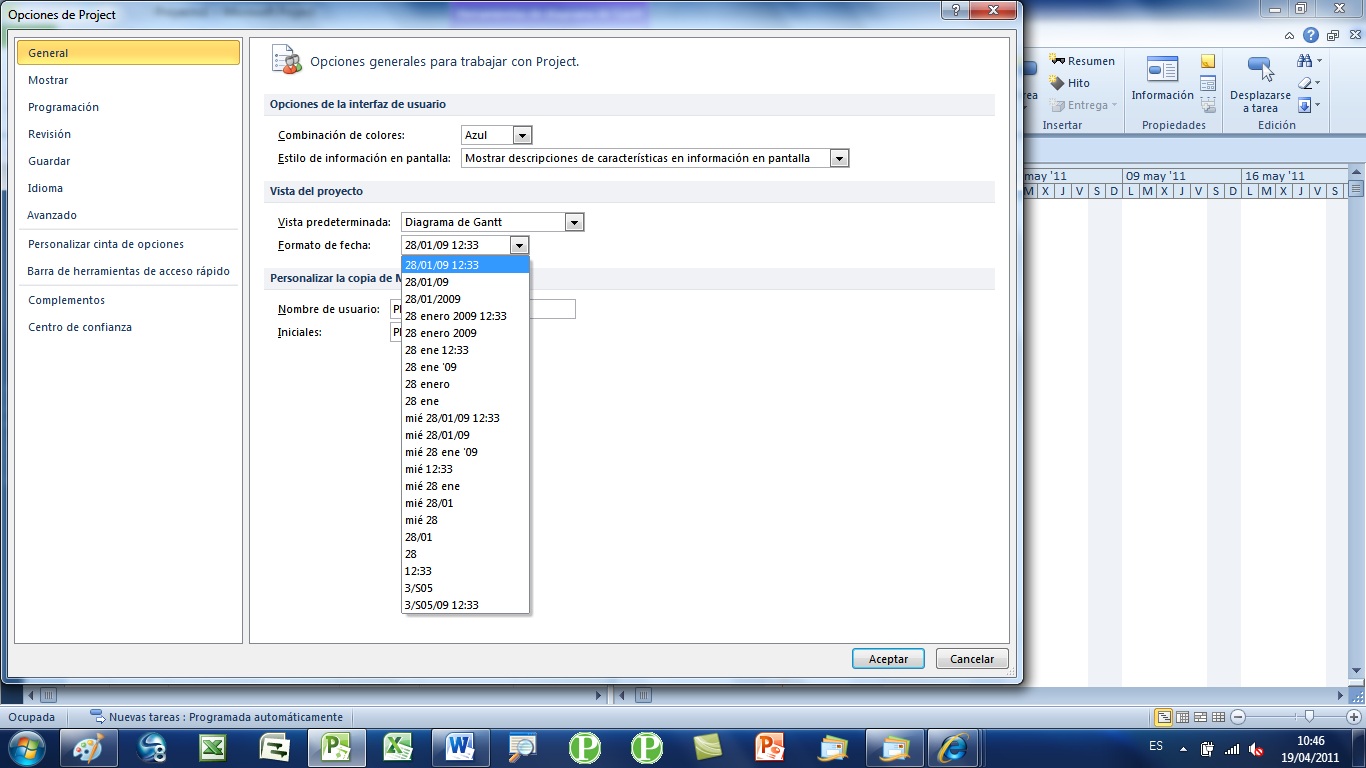Choose date format mié 28/01/09 12:33
The width and height of the screenshot is (1366, 768).
465,418
